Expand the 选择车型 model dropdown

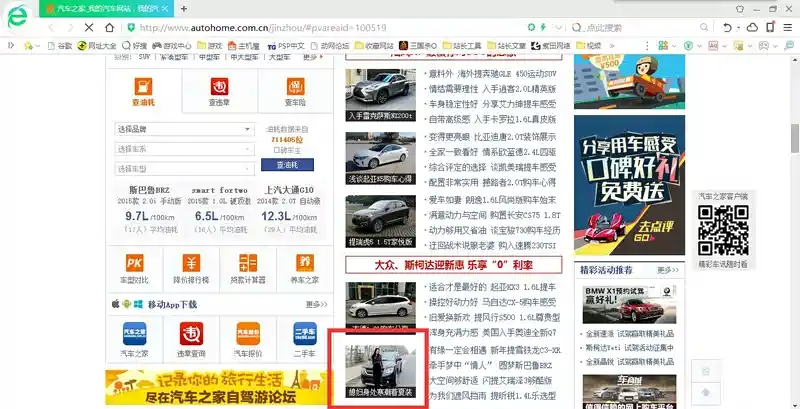(185, 169)
